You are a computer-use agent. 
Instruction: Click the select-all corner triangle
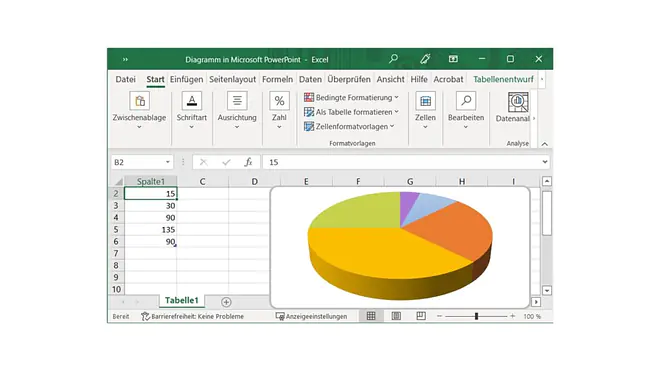click(x=118, y=182)
